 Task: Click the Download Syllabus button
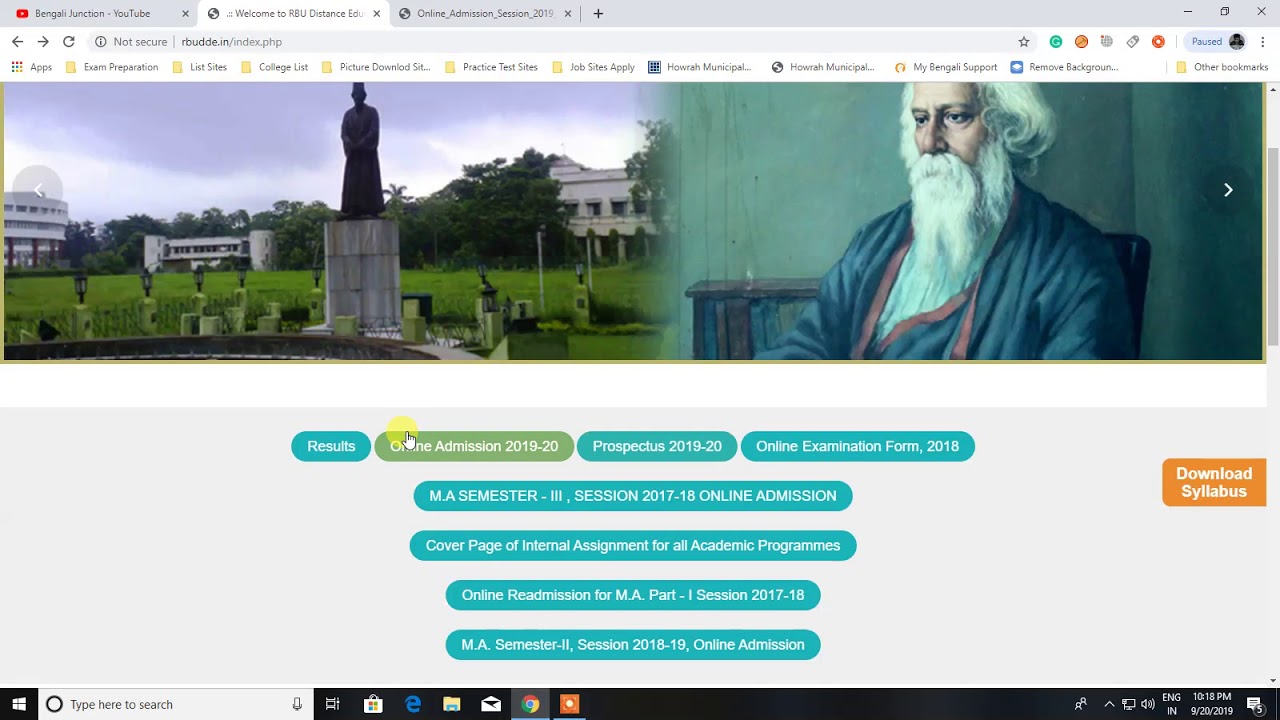(1214, 483)
